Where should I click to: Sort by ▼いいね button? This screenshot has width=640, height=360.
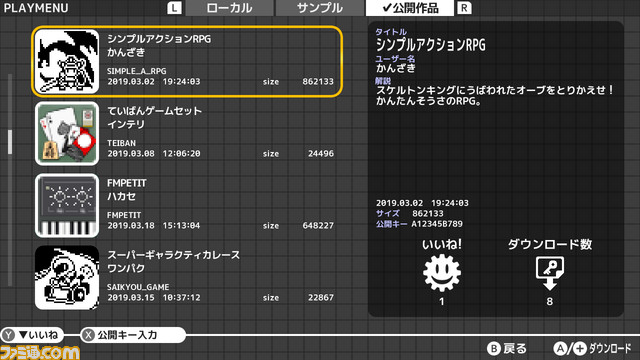click(39, 335)
